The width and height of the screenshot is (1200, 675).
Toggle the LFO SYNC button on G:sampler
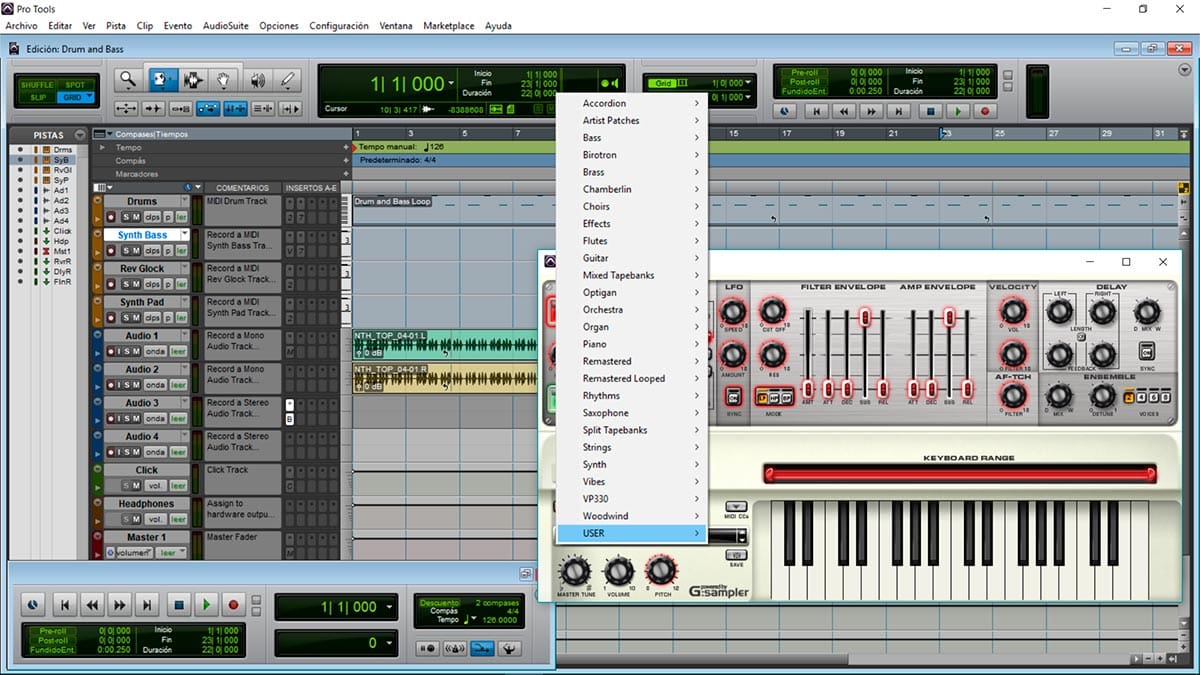pyautogui.click(x=734, y=396)
